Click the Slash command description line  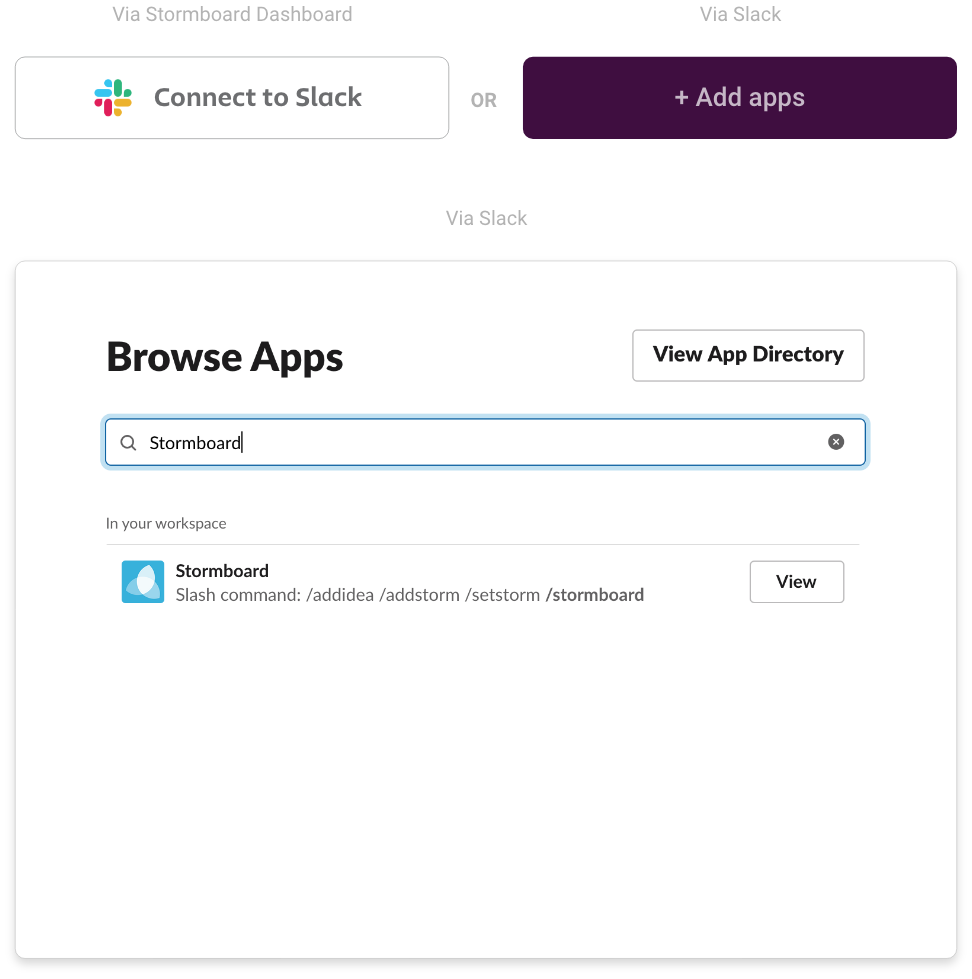click(410, 595)
